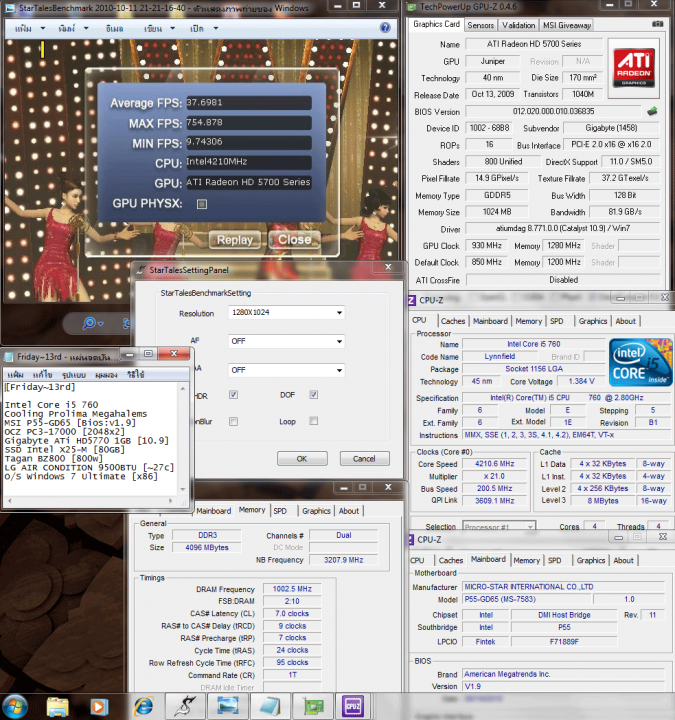The image size is (675, 720).
Task: Click Close on the benchmark results
Action: 294,240
